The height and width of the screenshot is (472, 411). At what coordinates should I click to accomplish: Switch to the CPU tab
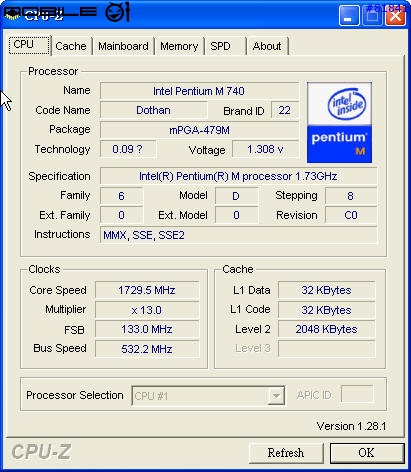point(29,45)
